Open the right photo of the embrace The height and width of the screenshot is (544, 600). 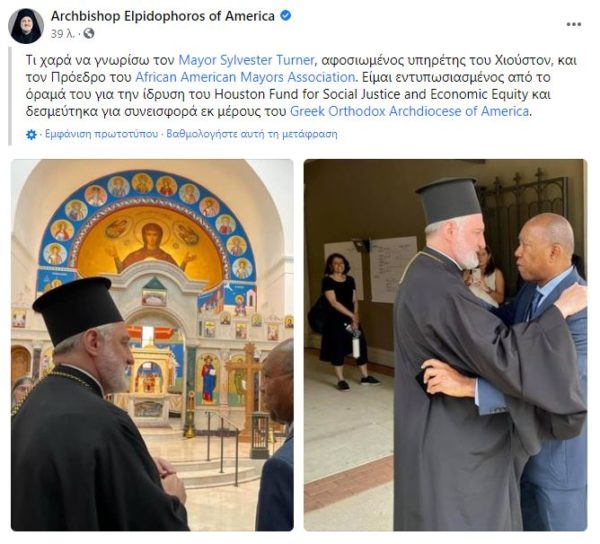(x=445, y=345)
